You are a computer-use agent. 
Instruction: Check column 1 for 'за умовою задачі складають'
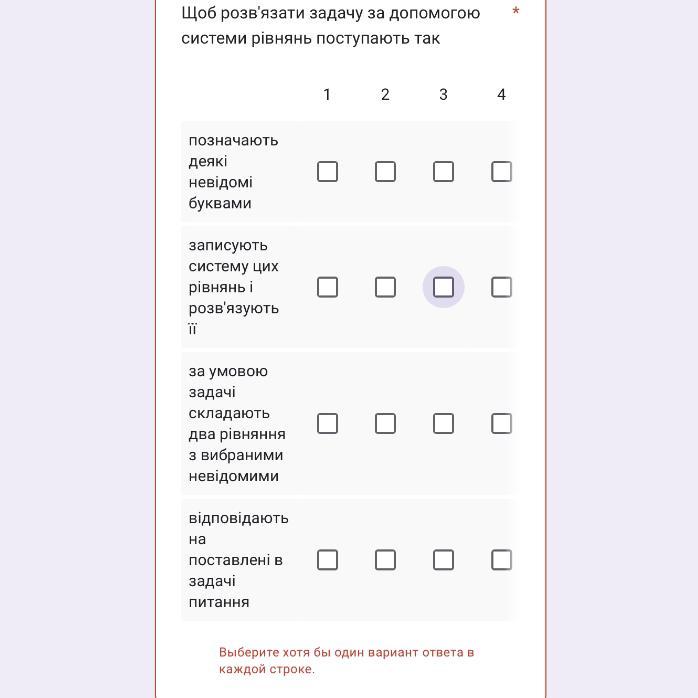coord(327,424)
